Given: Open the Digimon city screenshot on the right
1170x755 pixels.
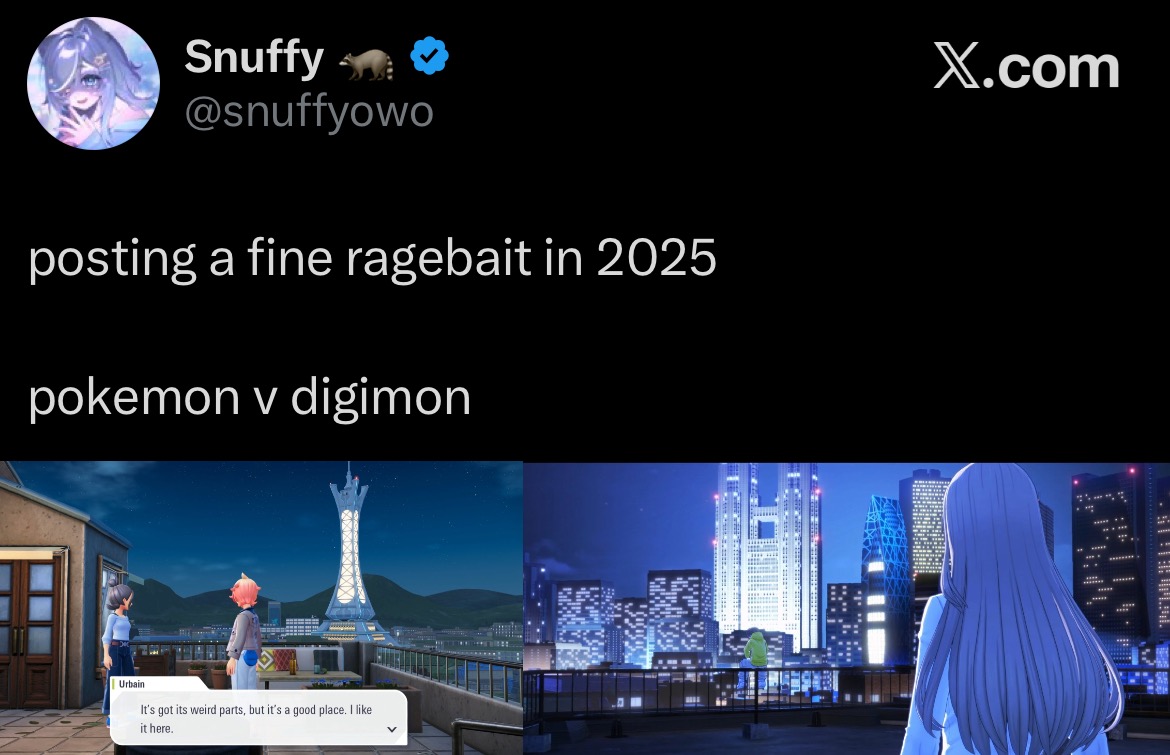Looking at the screenshot, I should (x=847, y=608).
